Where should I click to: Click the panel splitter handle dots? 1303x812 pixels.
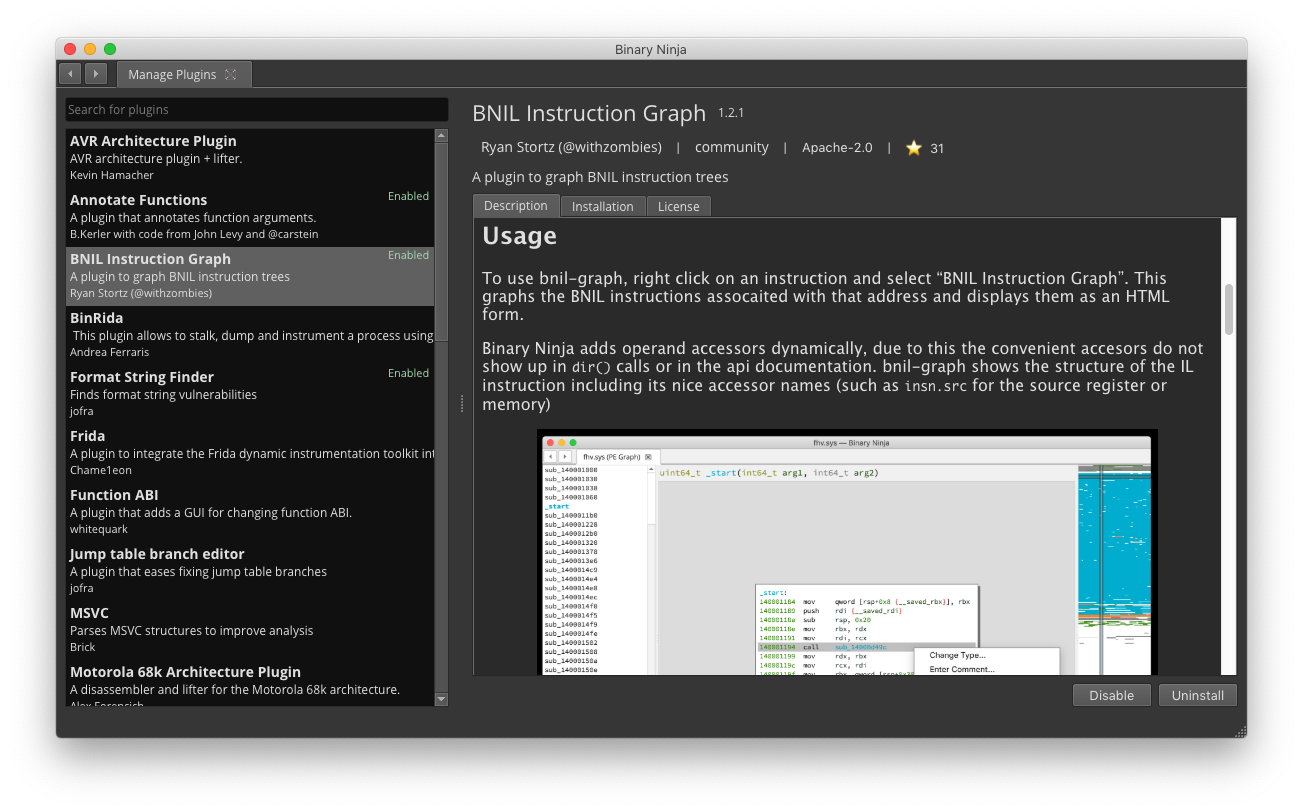[x=461, y=402]
